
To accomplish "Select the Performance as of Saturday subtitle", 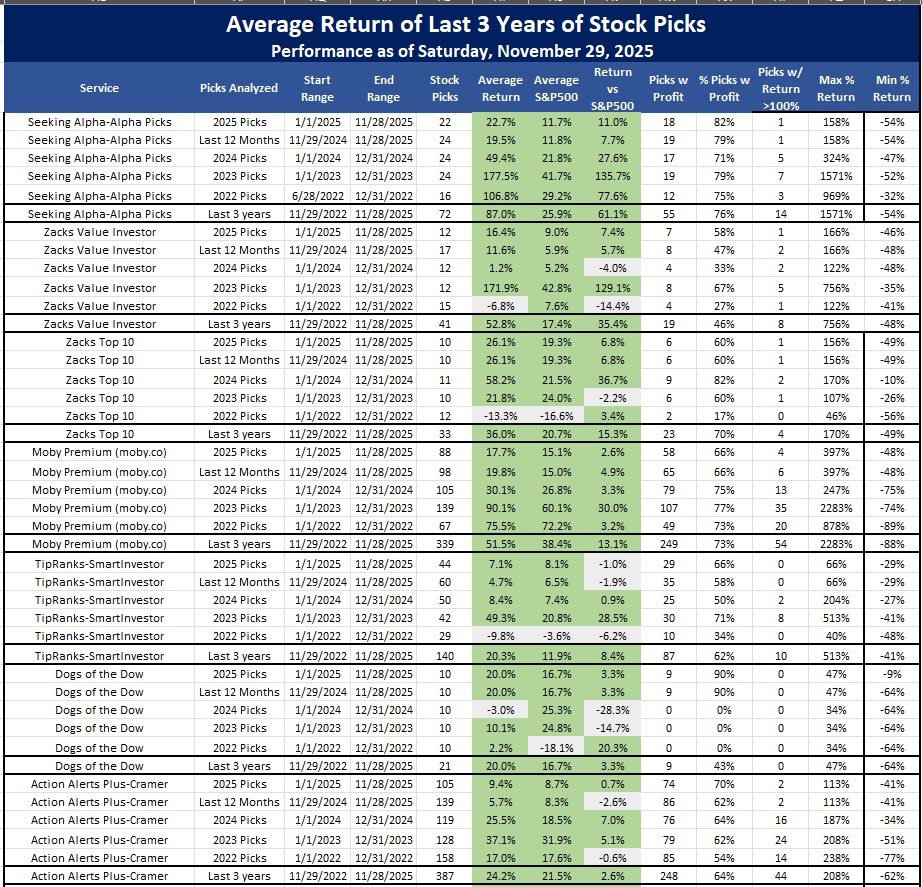I will [461, 50].
